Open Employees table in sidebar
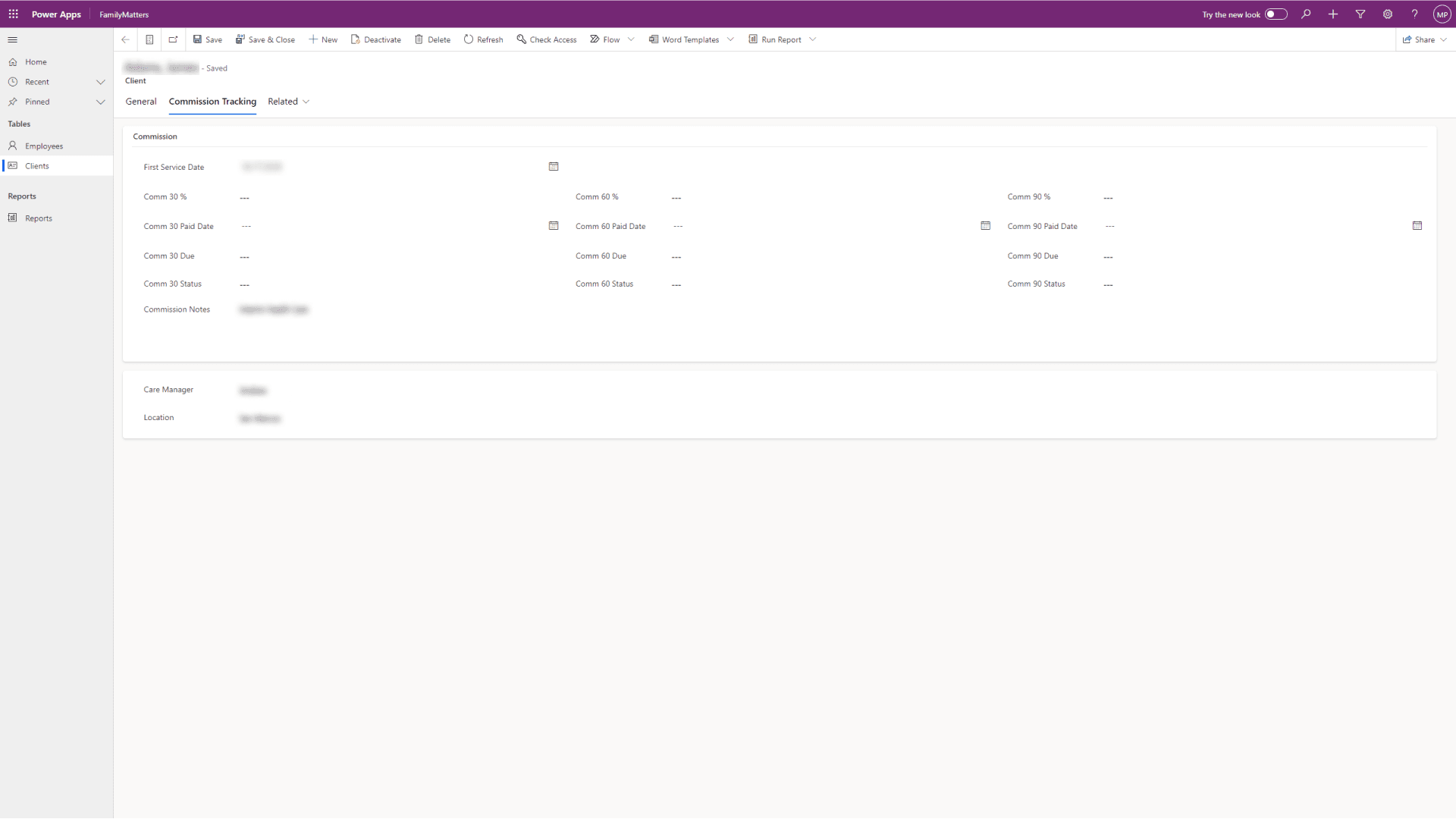Viewport: 1456px width, 819px height. (x=44, y=146)
